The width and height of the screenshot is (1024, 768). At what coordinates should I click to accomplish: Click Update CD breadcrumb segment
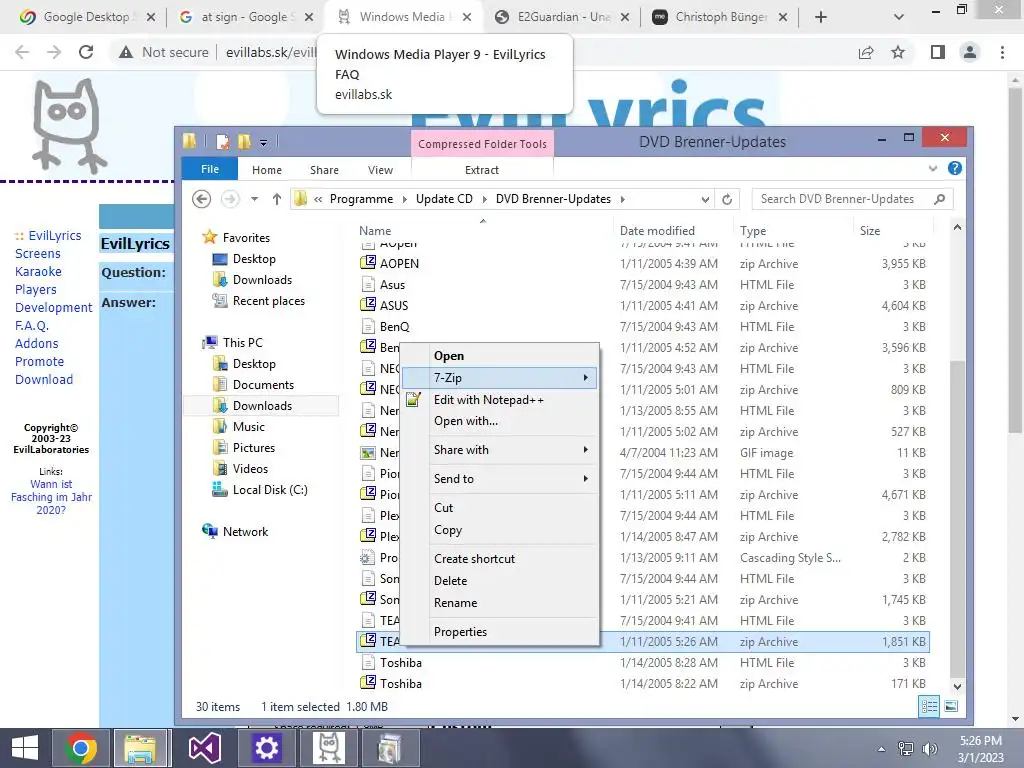(444, 199)
